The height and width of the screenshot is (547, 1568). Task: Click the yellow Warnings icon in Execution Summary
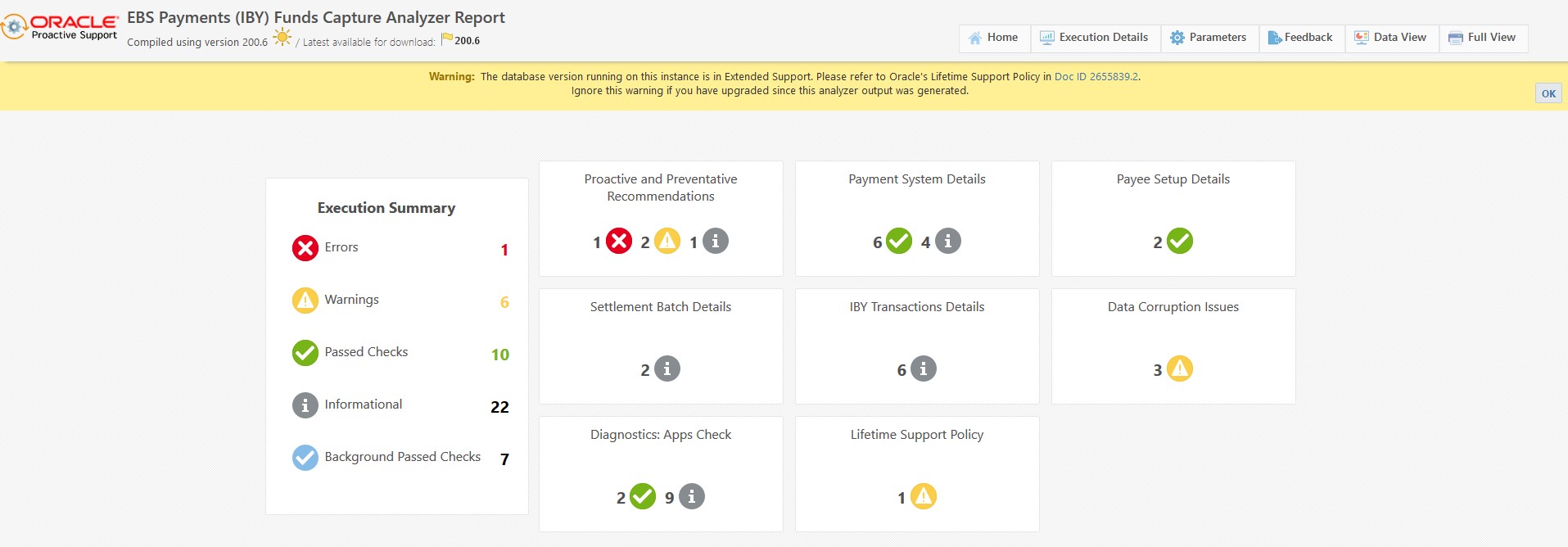(305, 301)
